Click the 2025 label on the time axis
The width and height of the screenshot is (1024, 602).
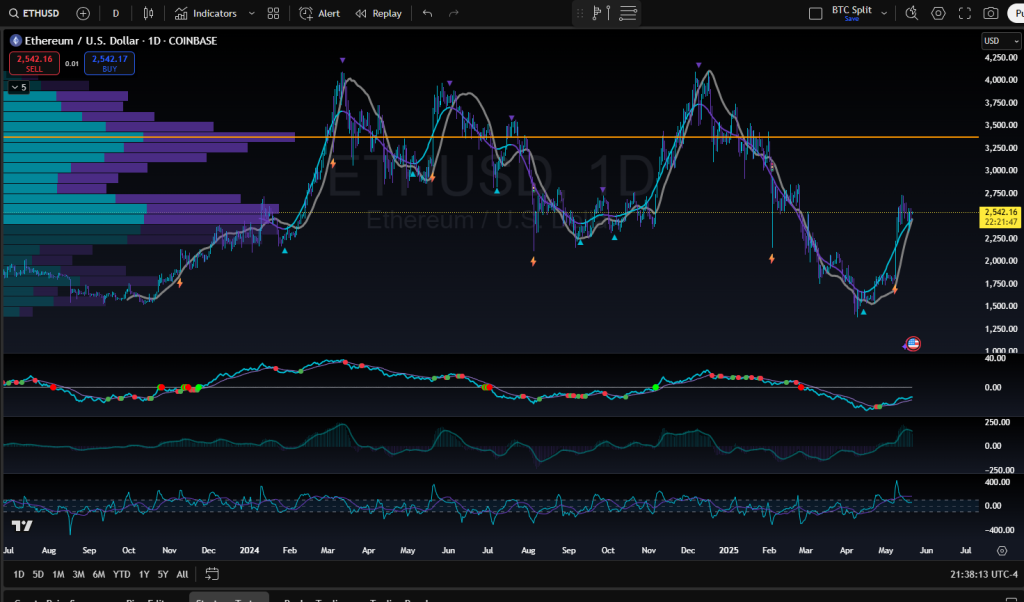pos(728,550)
